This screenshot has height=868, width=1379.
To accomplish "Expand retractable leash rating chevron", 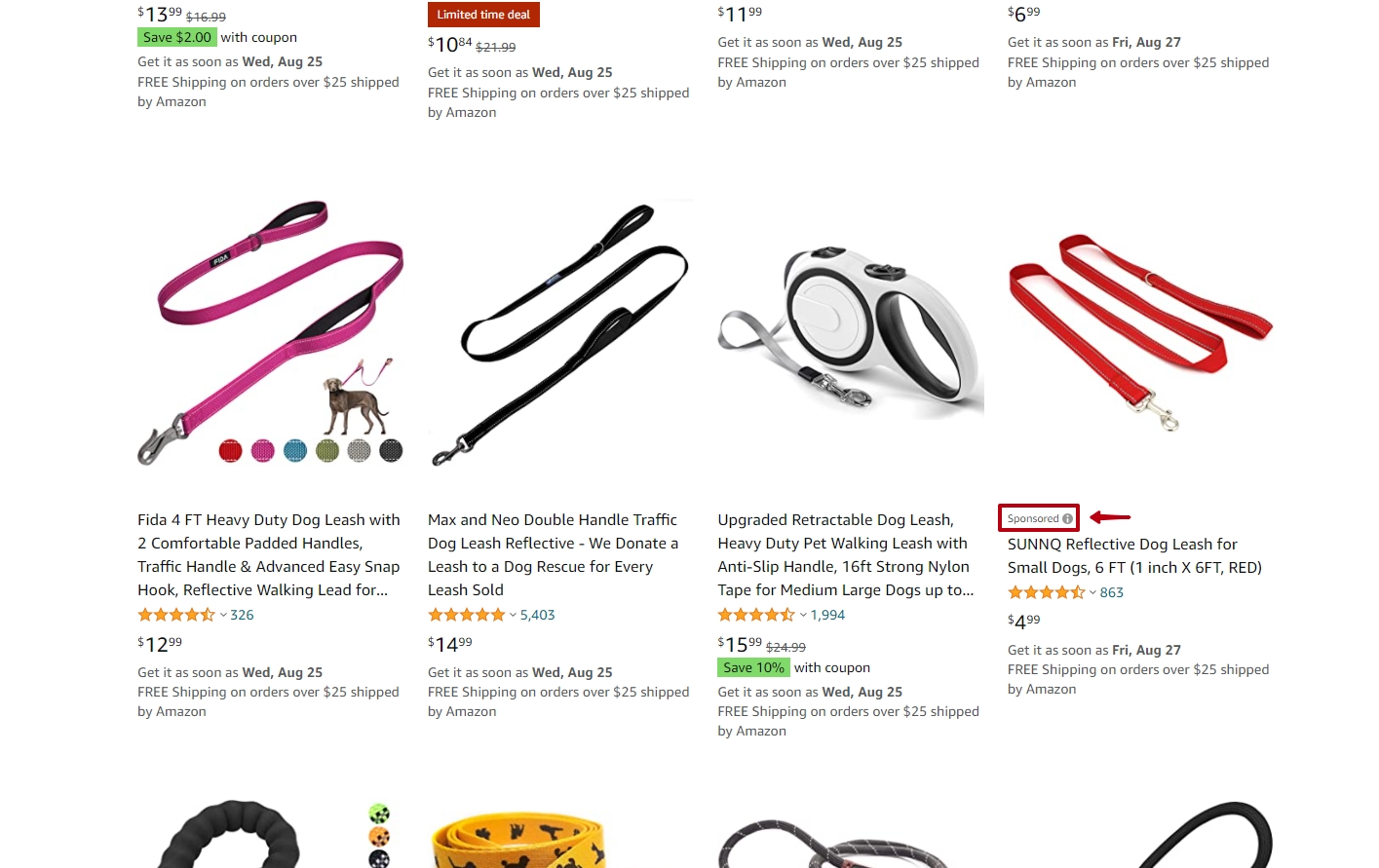I will click(x=803, y=616).
